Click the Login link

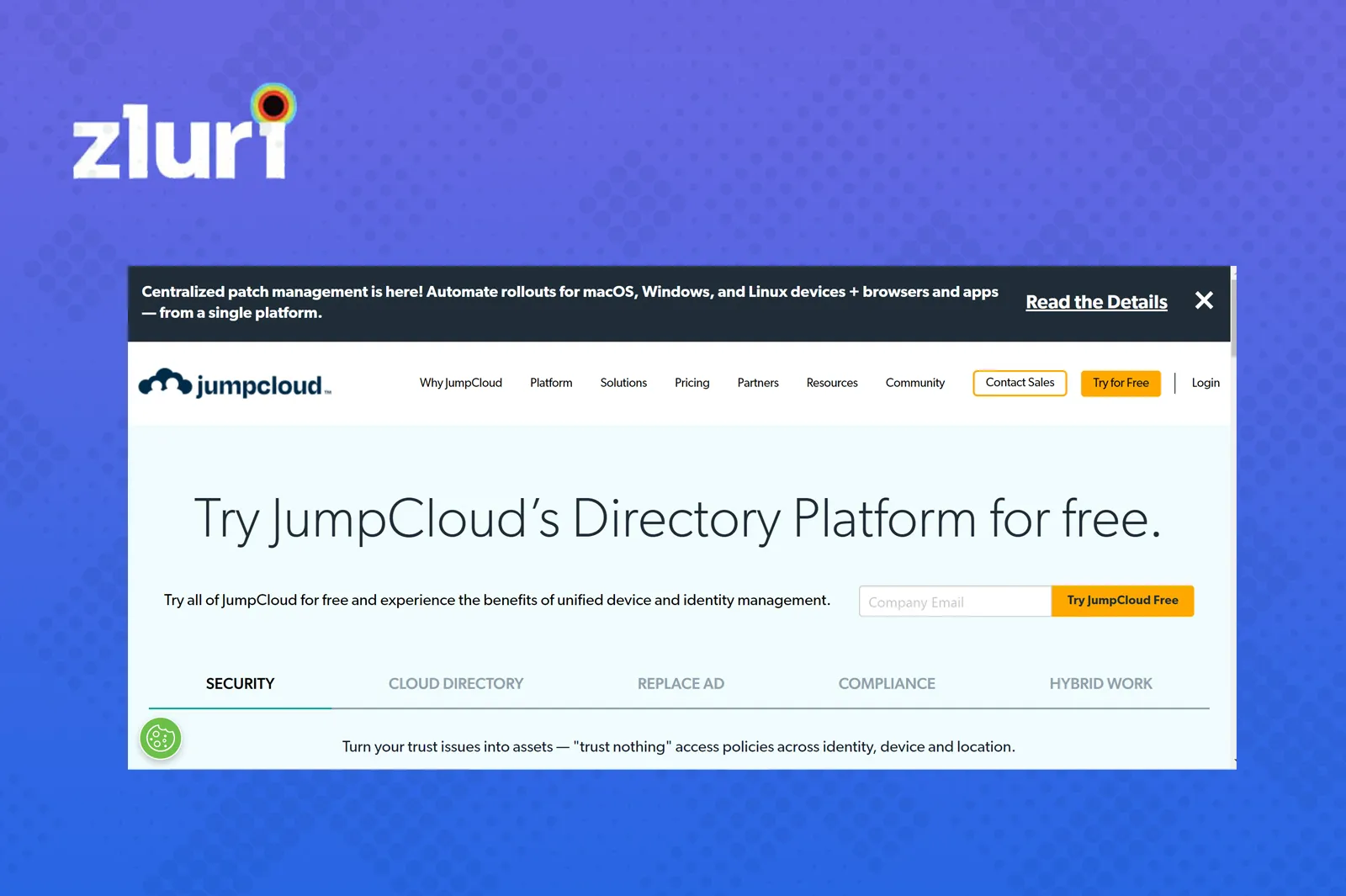tap(1206, 383)
